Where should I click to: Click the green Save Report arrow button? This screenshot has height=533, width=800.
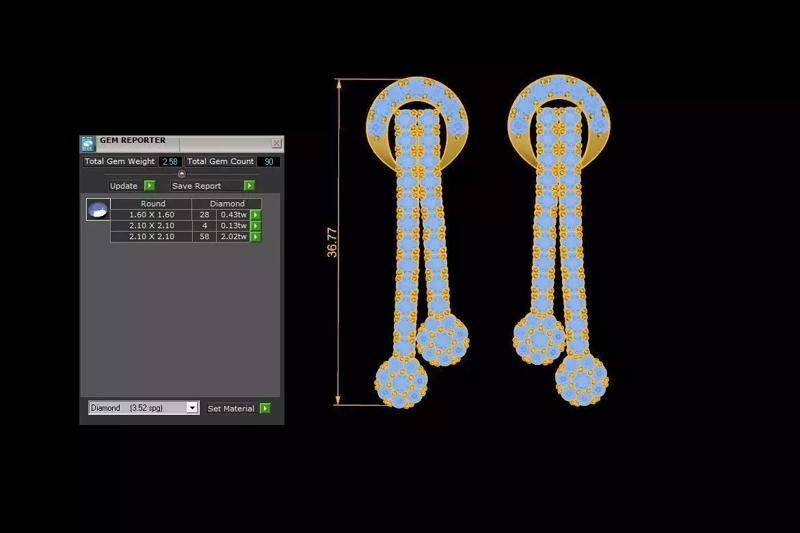249,186
